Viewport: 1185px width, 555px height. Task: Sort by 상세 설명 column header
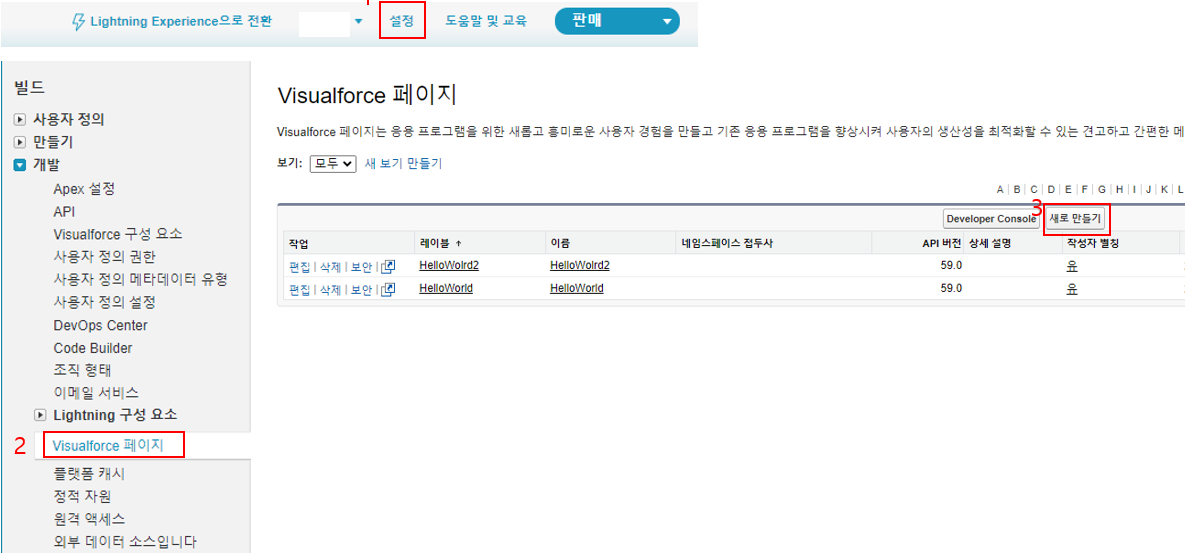[990, 243]
